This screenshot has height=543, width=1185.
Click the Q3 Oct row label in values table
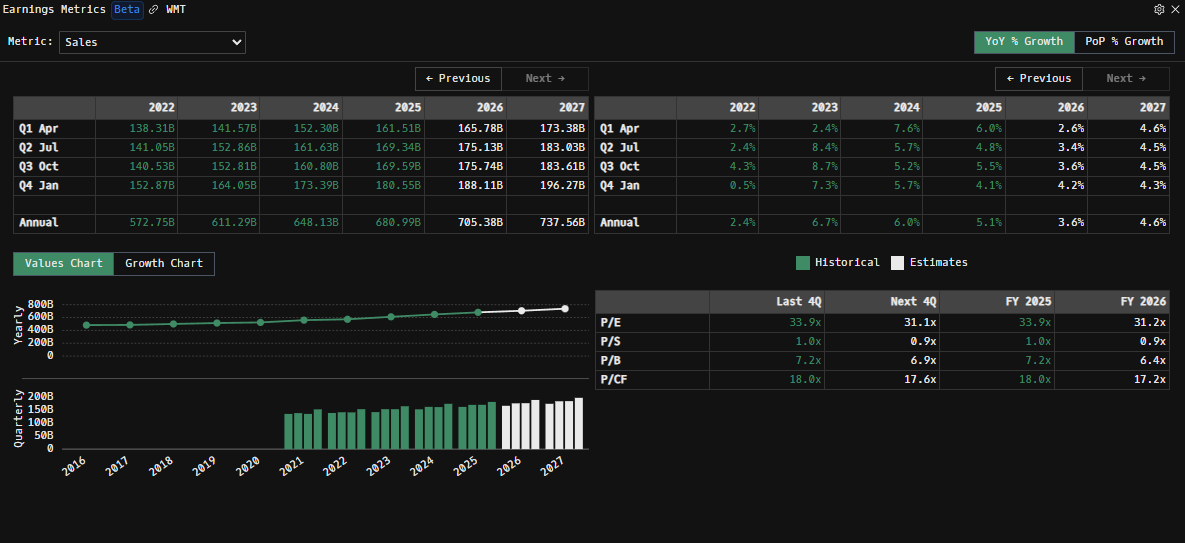[x=39, y=166]
